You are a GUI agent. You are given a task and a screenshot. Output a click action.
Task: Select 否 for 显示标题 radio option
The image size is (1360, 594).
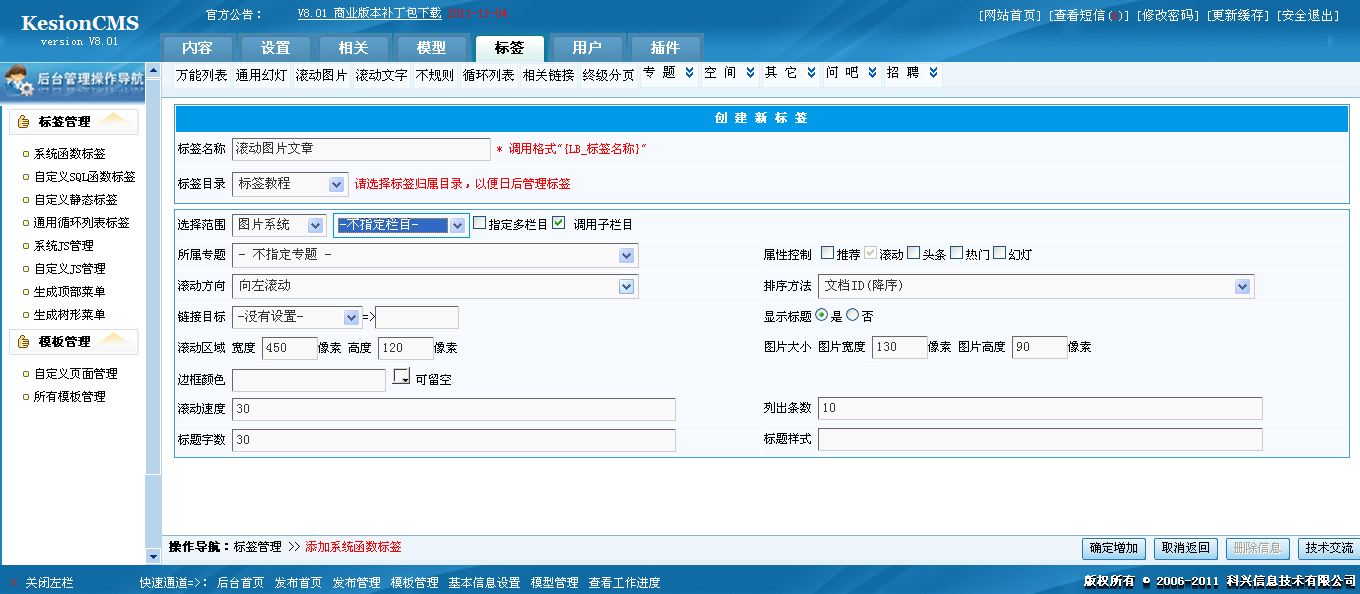coord(852,315)
